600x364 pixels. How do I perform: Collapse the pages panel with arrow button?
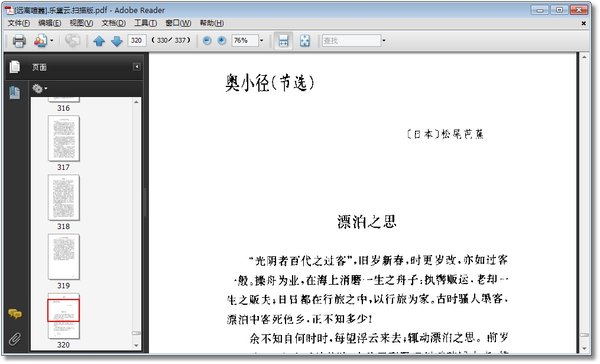coord(137,67)
